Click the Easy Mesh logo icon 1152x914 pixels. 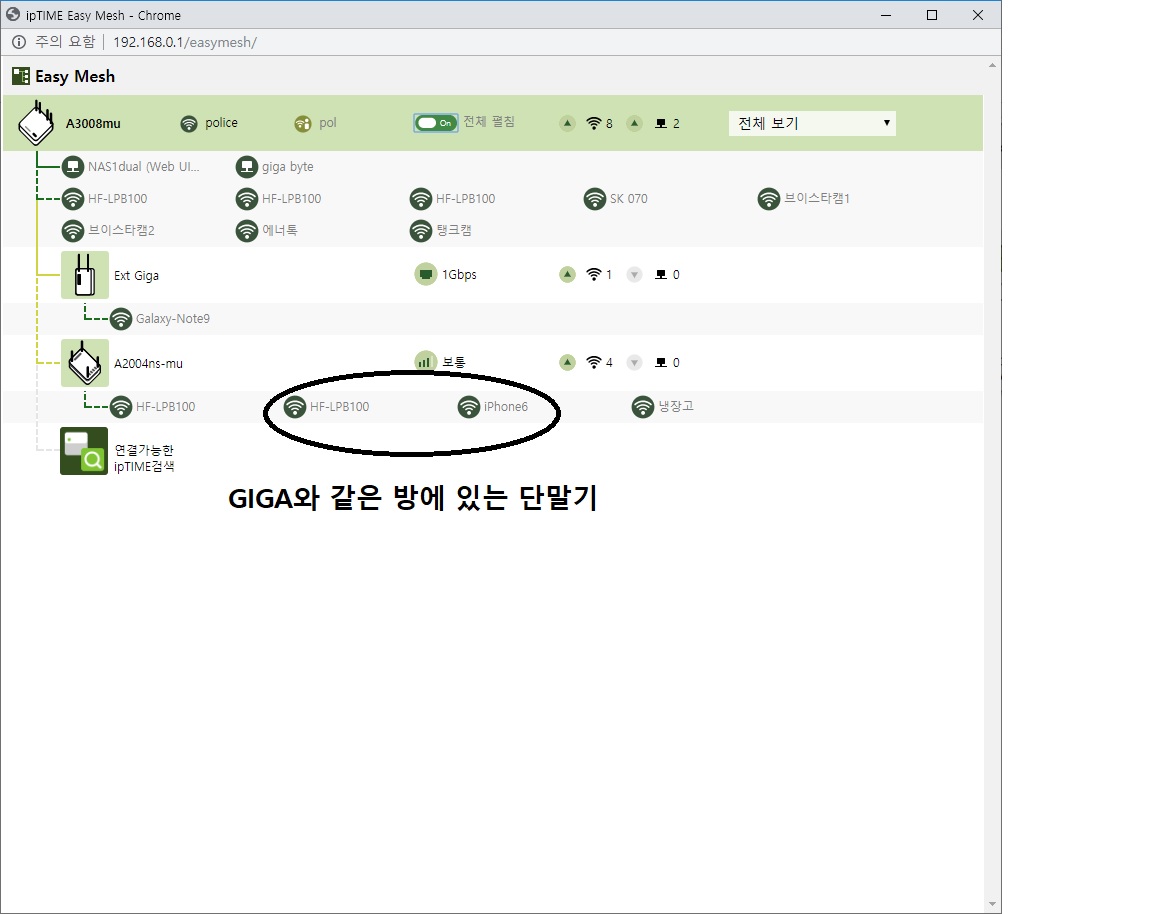pos(21,76)
